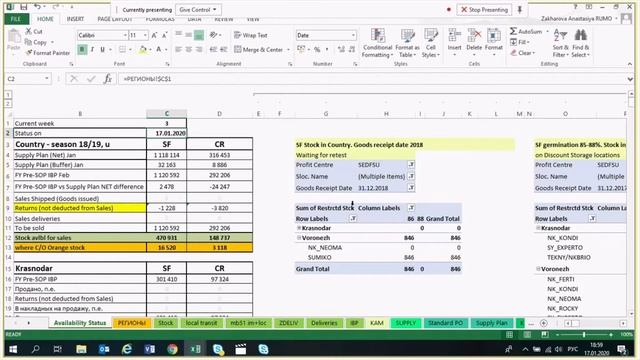640x360 pixels.
Task: Click in the formula bar
Action: click(x=371, y=79)
